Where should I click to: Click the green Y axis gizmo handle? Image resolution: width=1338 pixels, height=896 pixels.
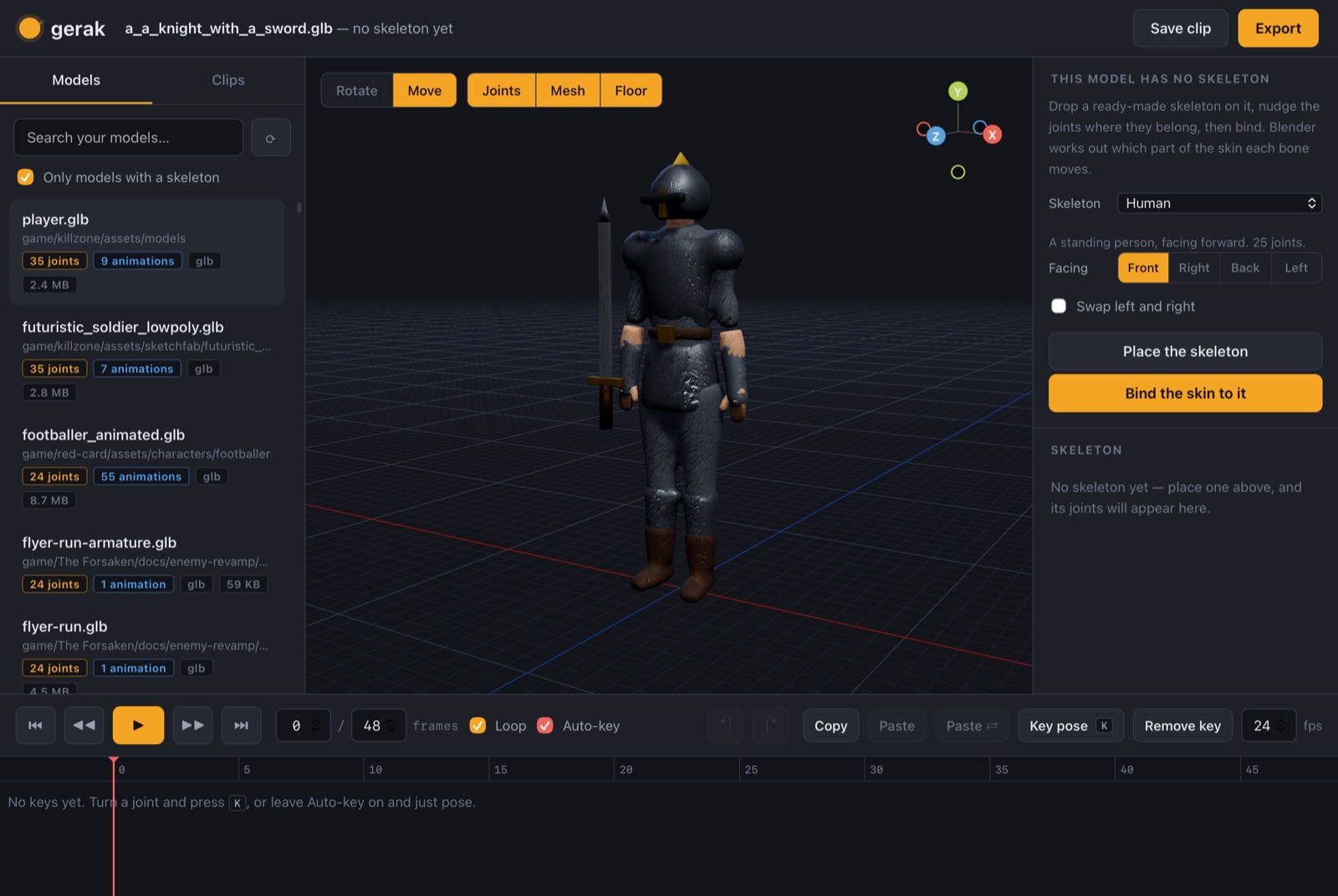click(958, 91)
